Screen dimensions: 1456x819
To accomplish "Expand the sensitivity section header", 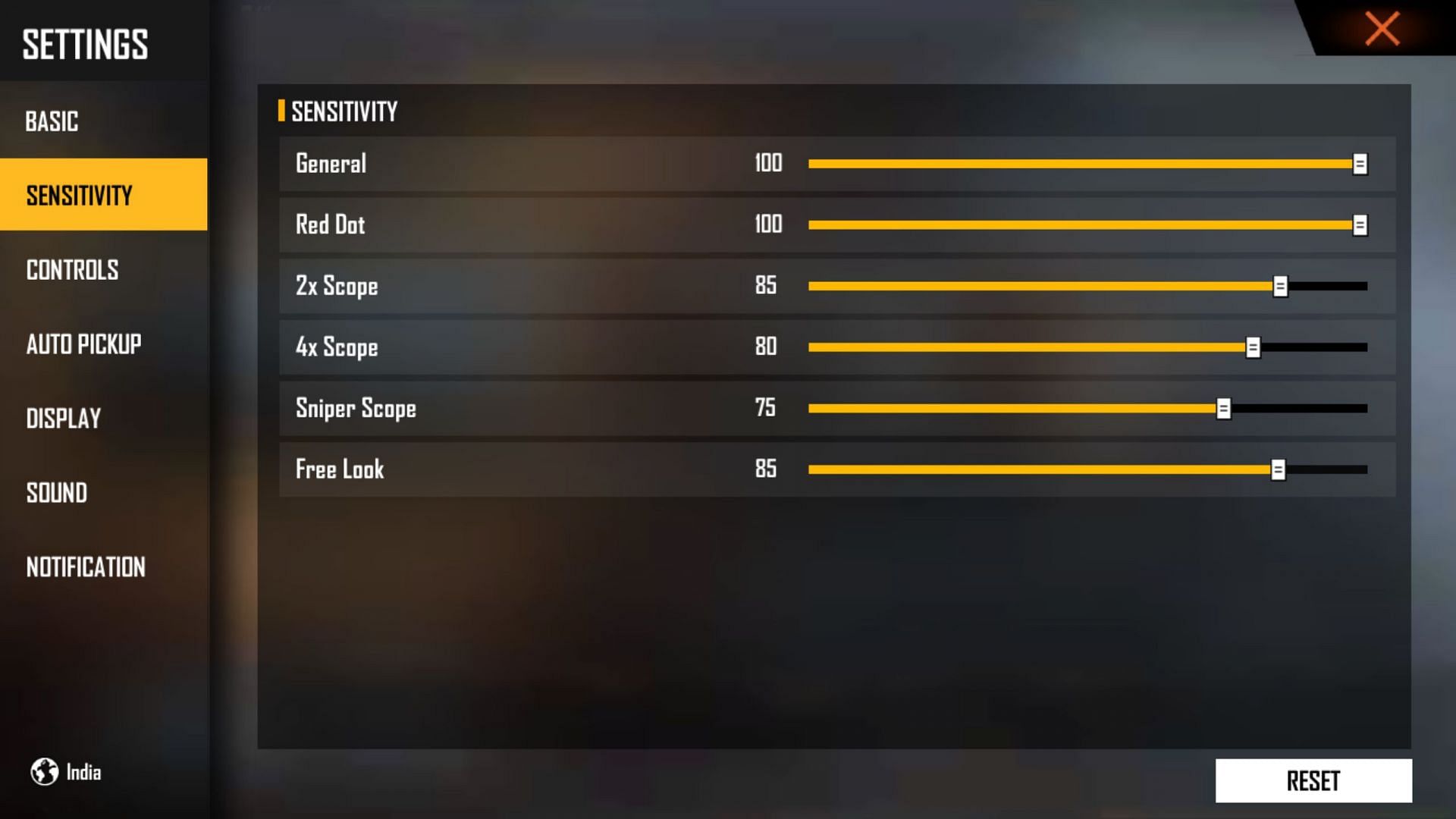I will pos(344,111).
